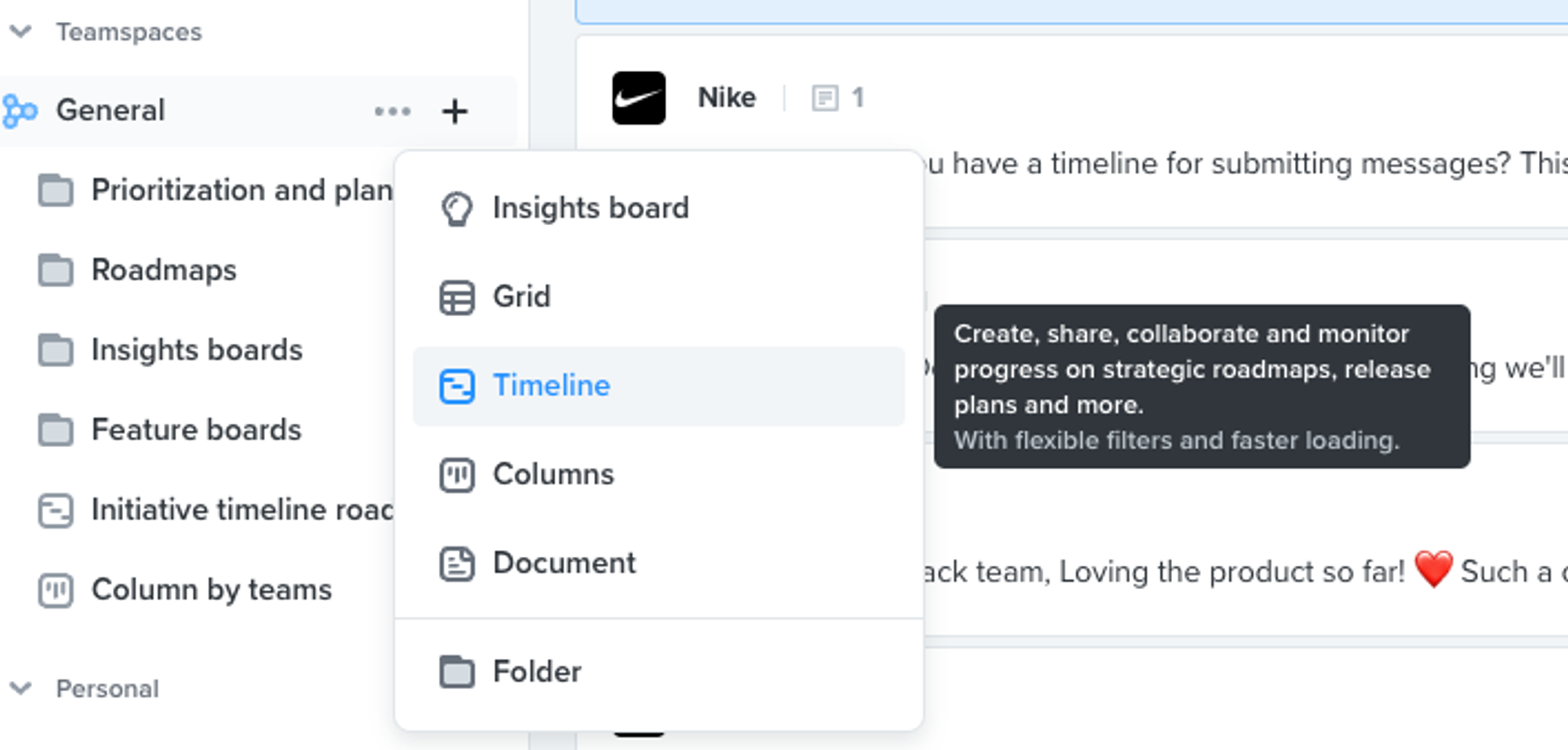Open the General teamspace options with the ellipsis

click(x=394, y=111)
